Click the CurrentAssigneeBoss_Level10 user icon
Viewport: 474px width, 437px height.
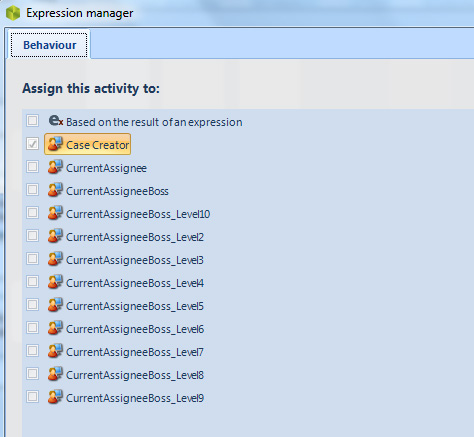[55, 213]
